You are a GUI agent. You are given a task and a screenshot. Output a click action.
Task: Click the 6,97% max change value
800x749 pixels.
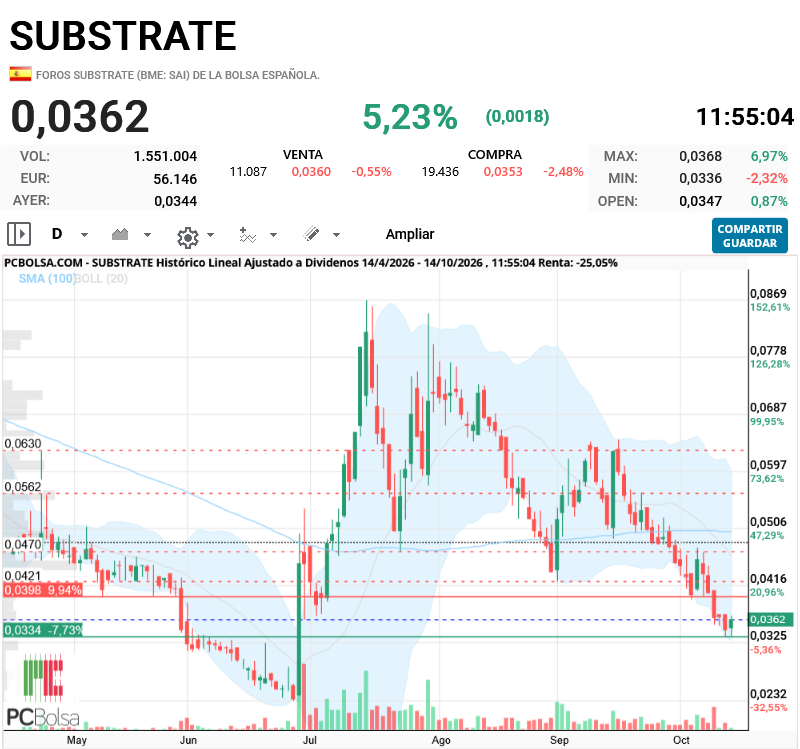point(769,156)
